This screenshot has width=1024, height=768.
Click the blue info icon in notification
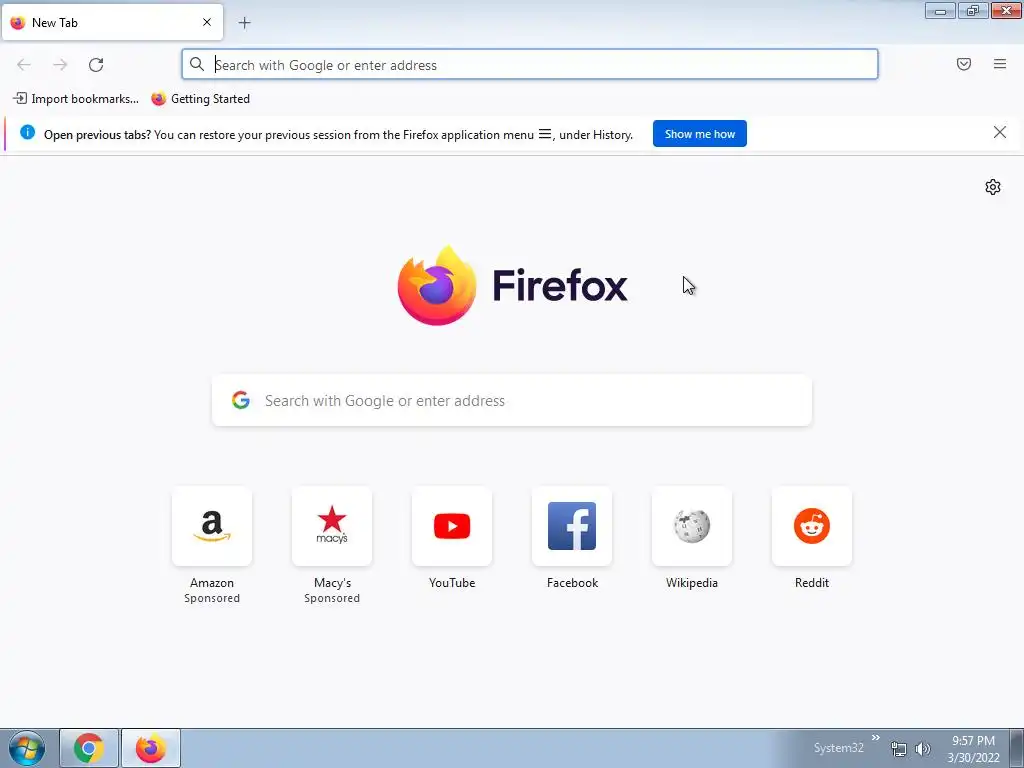(27, 133)
